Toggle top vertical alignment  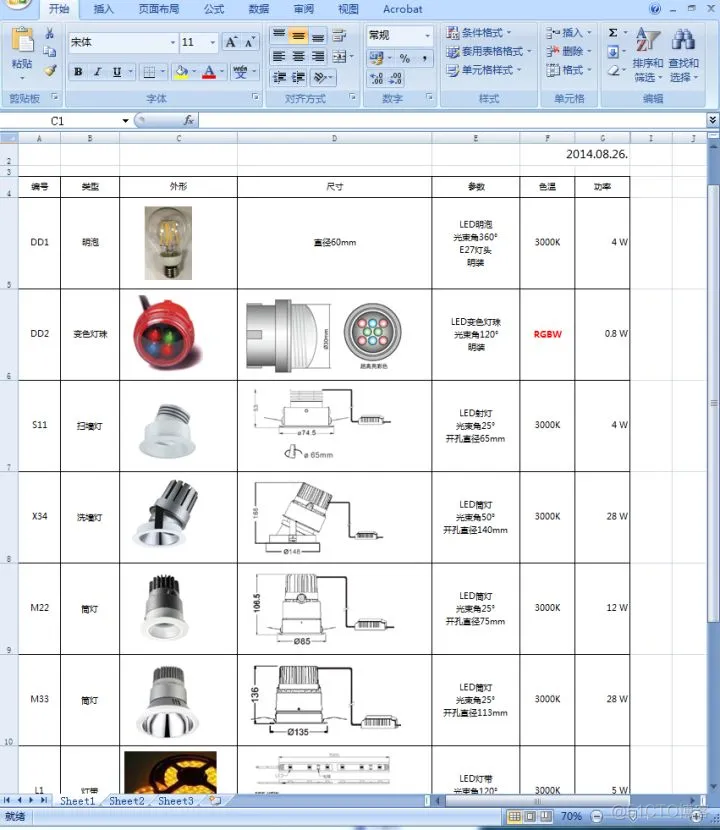[x=279, y=35]
